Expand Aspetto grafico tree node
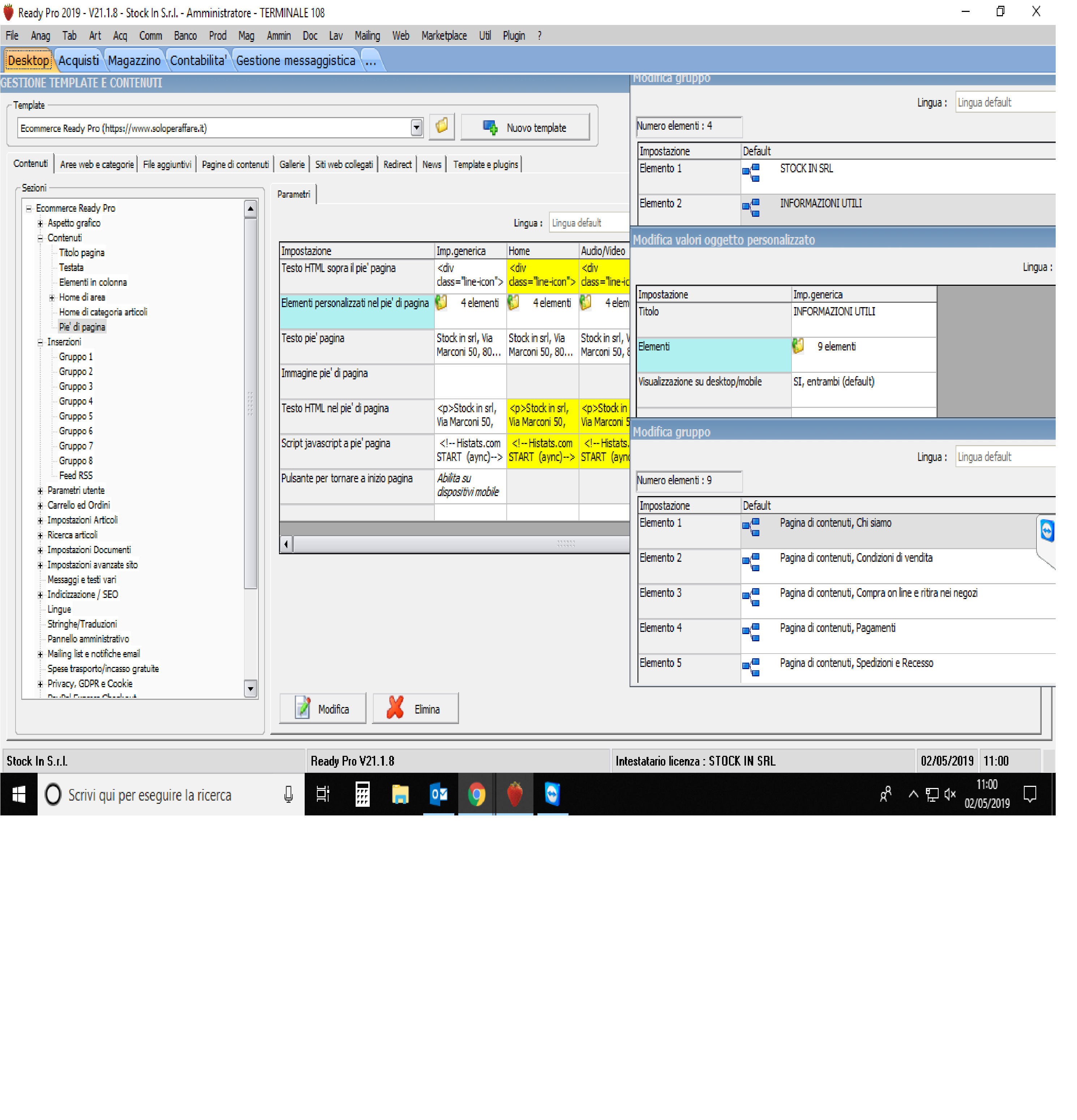Image resolution: width=1077 pixels, height=1120 pixels. tap(40, 223)
